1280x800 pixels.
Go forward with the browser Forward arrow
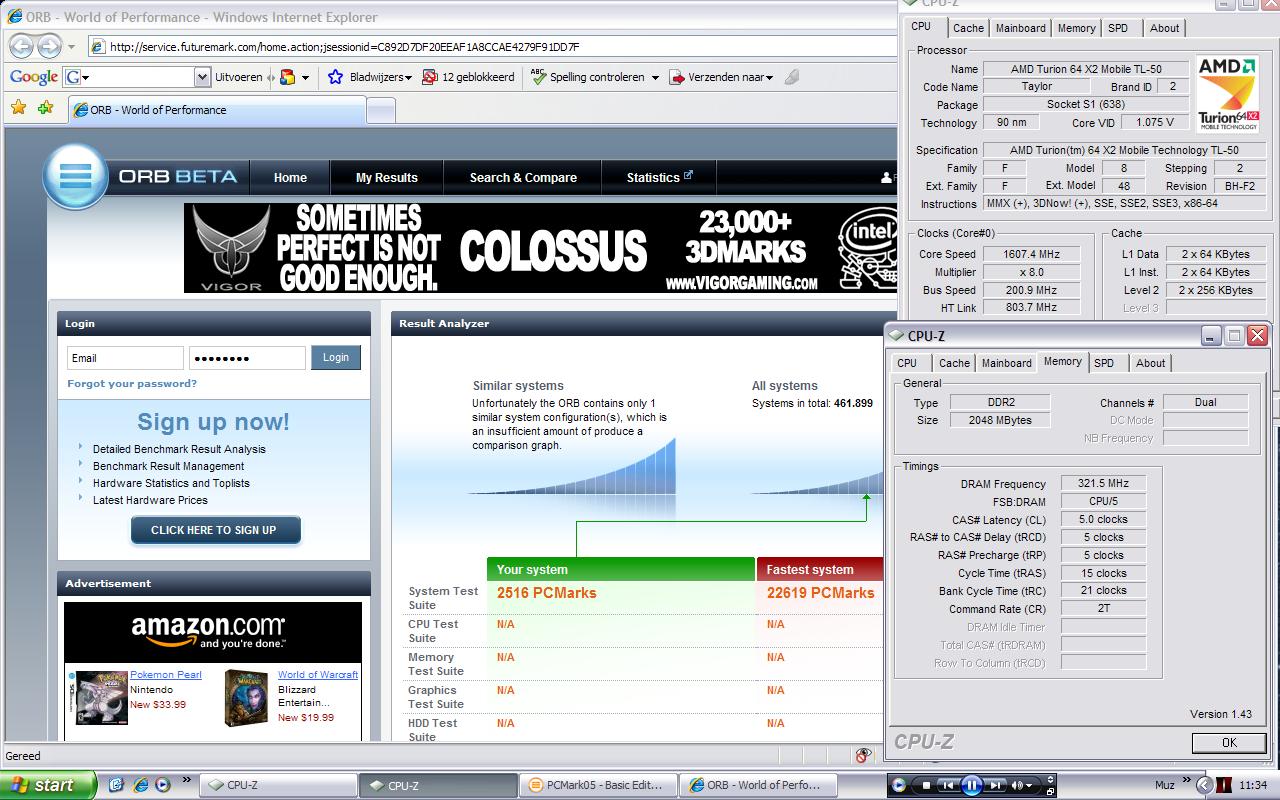tap(49, 46)
